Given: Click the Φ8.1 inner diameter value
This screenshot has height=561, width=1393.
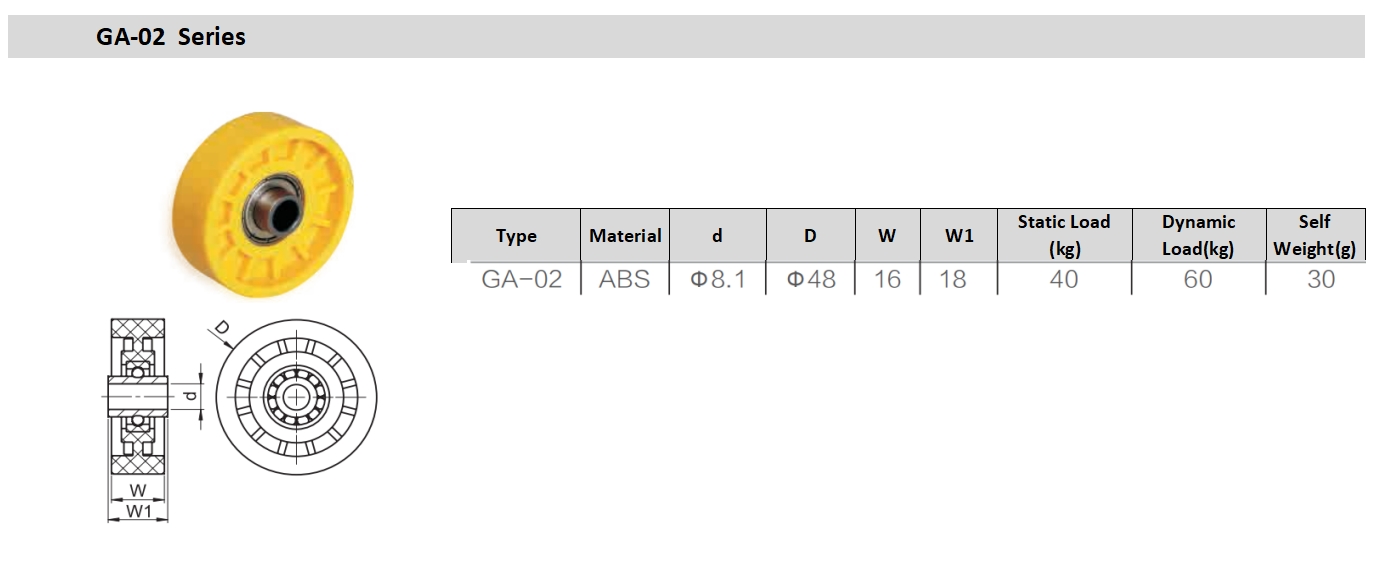Looking at the screenshot, I should pyautogui.click(x=718, y=279).
